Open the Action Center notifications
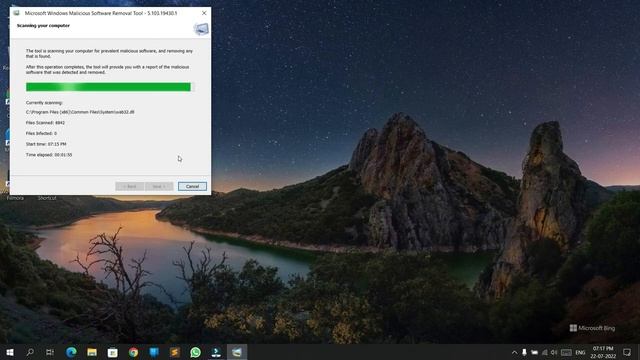Image resolution: width=640 pixels, height=360 pixels. click(x=627, y=352)
